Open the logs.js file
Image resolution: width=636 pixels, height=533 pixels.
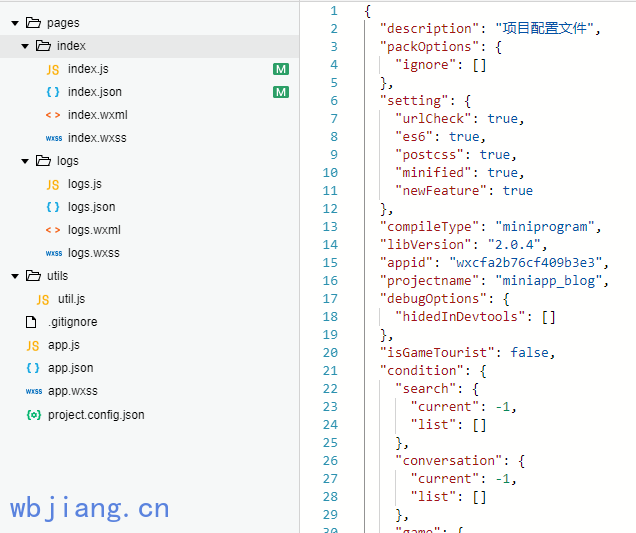tap(85, 184)
